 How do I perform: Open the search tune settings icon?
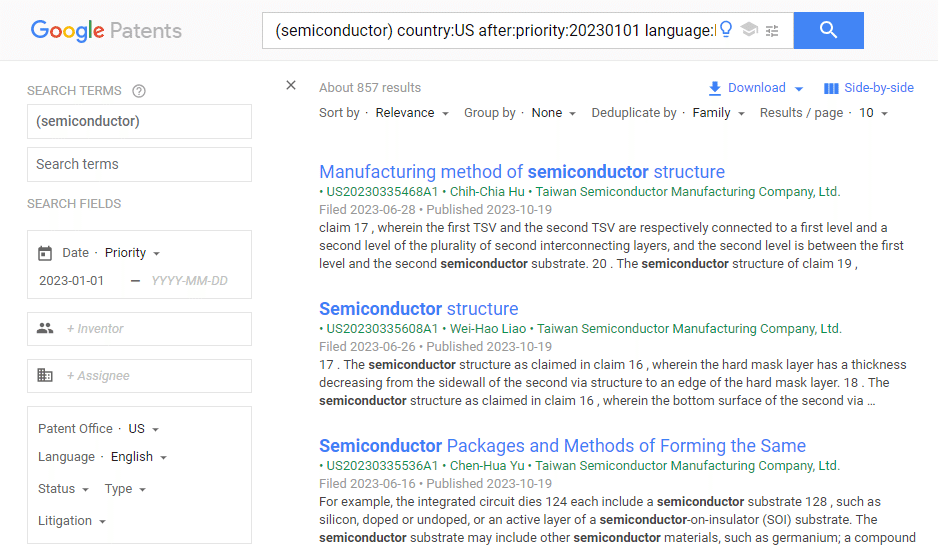coord(772,30)
